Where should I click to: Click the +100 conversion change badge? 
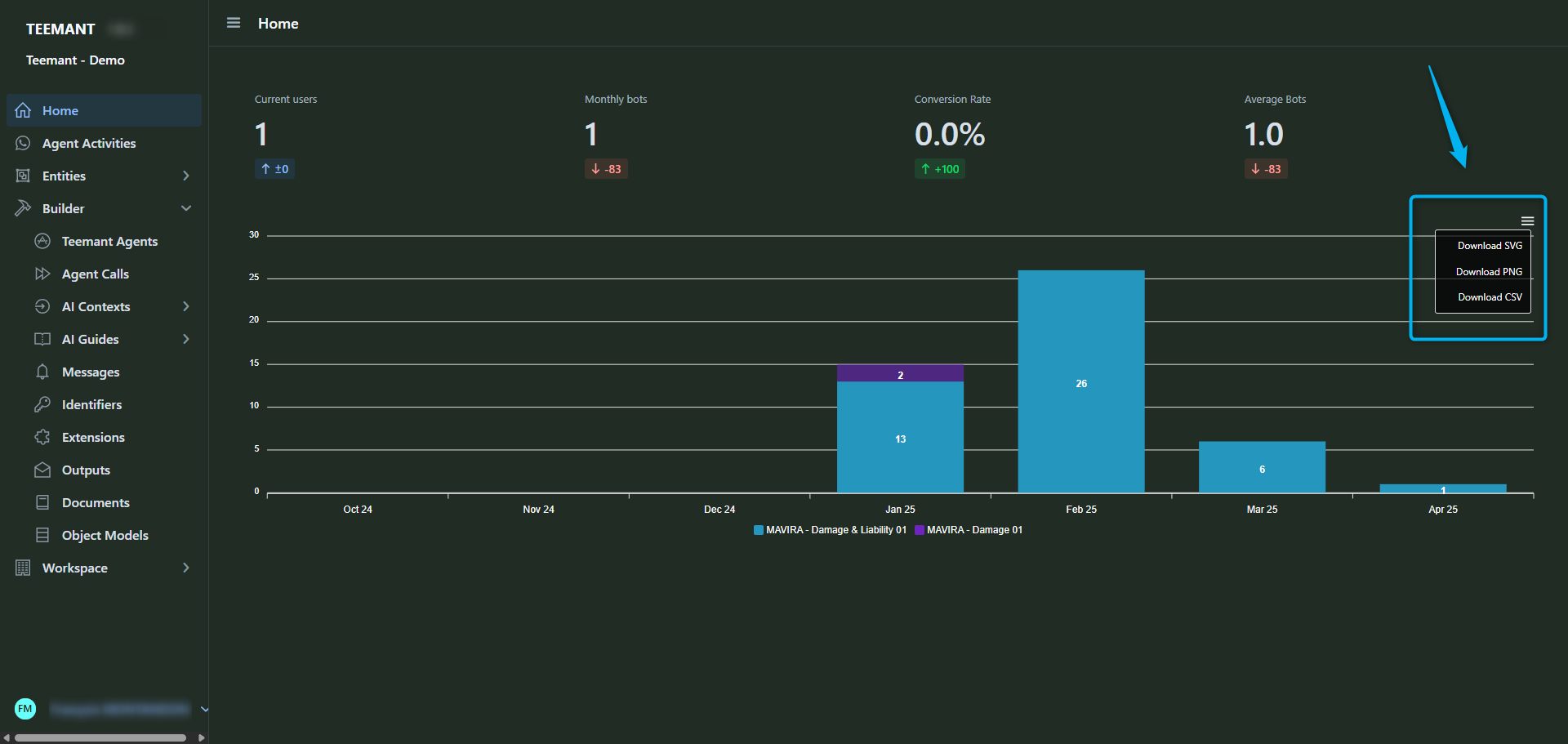pos(940,169)
